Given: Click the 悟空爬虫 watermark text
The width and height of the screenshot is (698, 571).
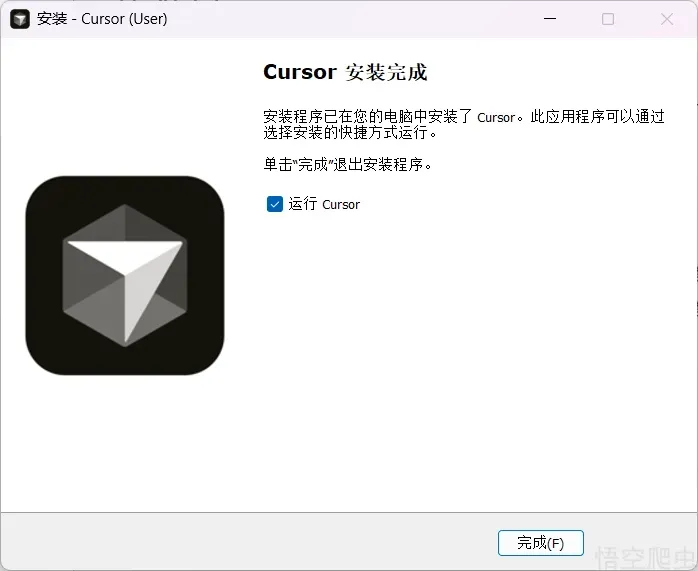Looking at the screenshot, I should click(645, 558).
